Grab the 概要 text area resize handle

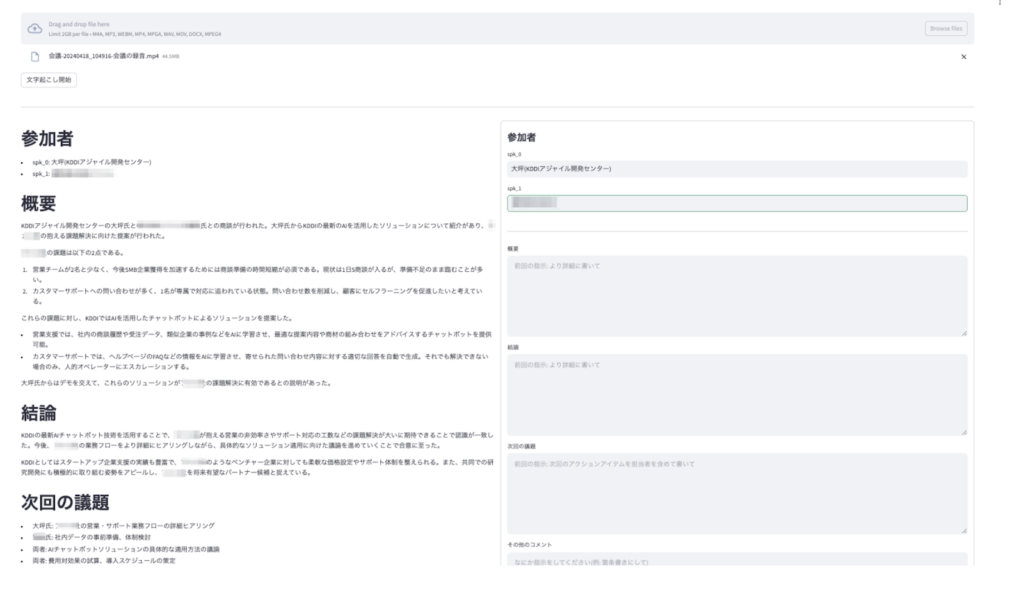[964, 332]
